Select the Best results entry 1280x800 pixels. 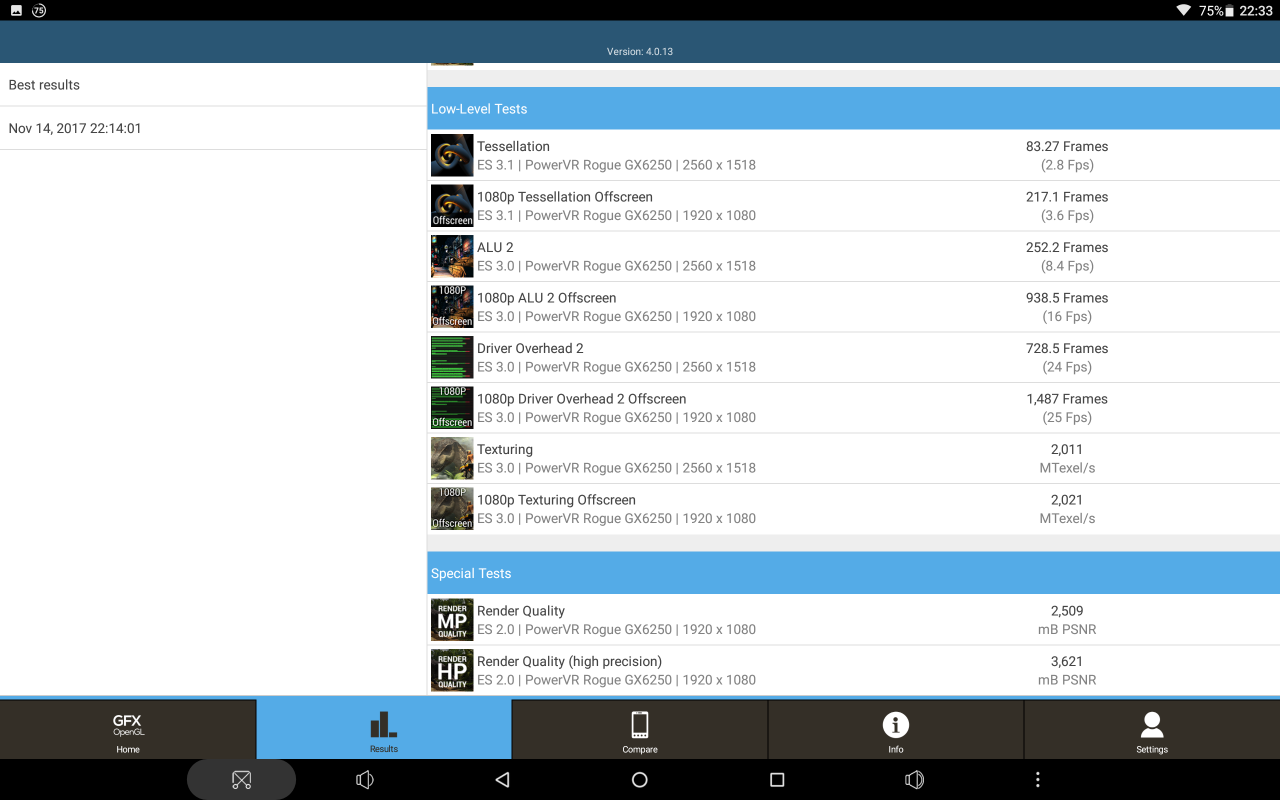(x=213, y=85)
